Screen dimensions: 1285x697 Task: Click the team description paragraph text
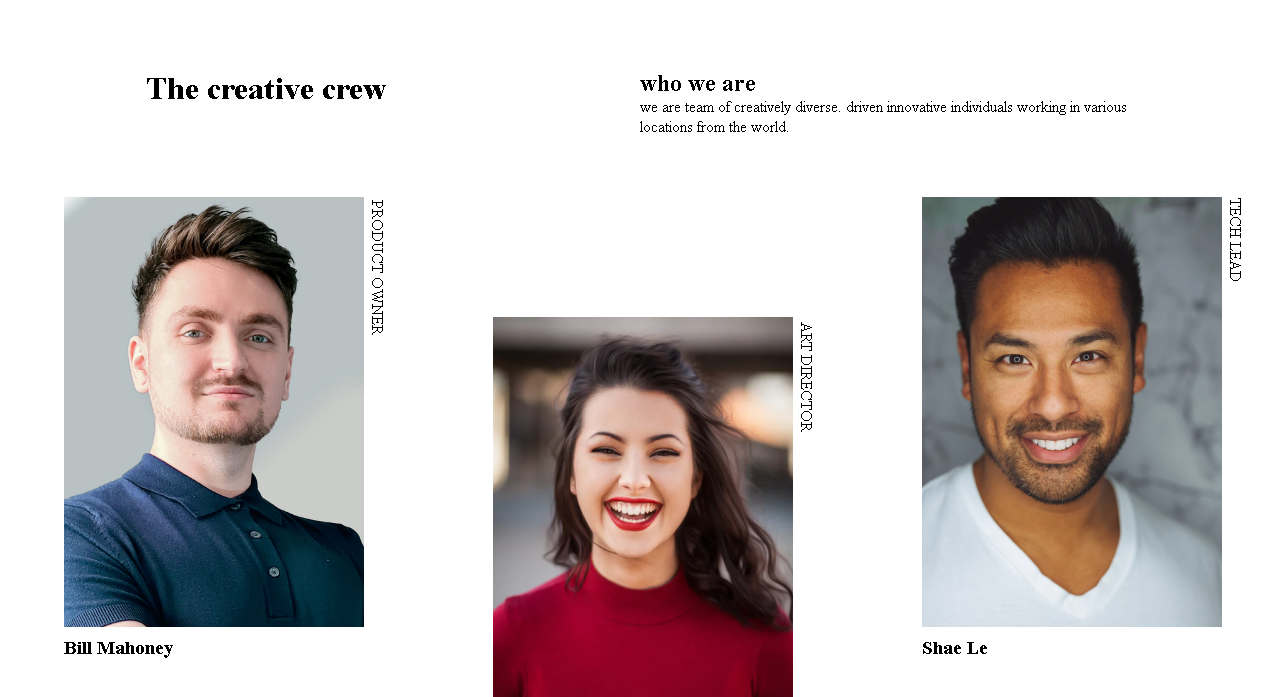[883, 117]
